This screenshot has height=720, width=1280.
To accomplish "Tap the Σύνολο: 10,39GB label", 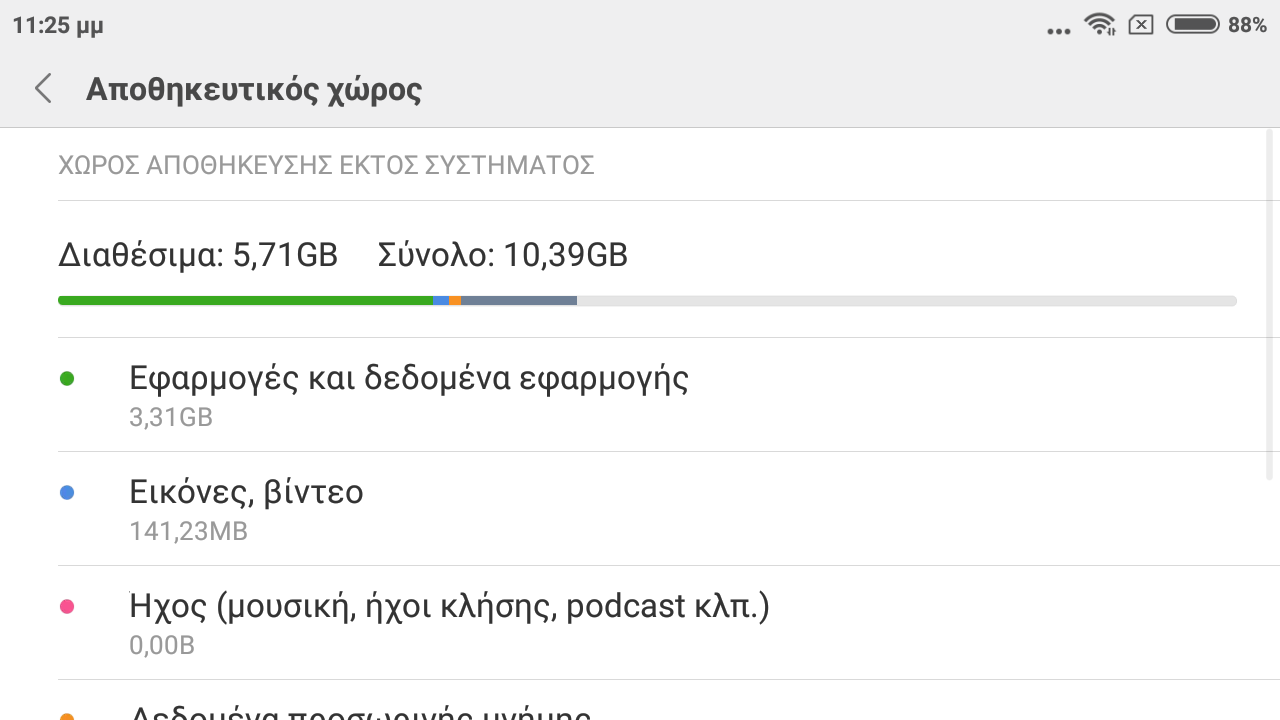I will 503,256.
